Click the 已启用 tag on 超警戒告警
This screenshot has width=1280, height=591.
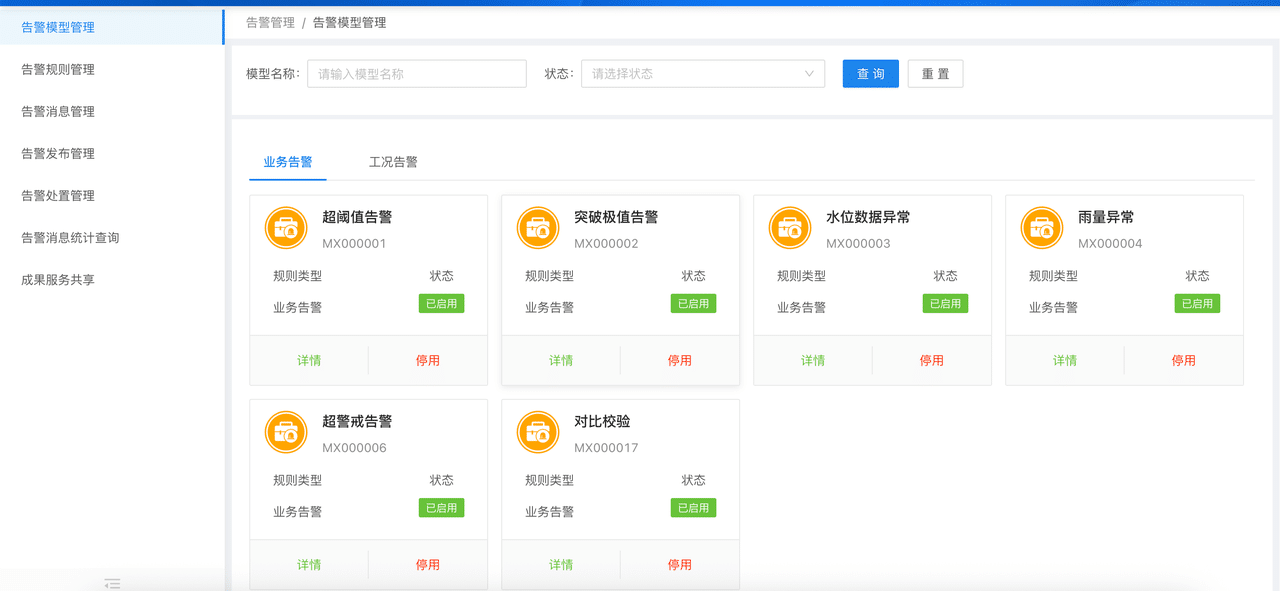[x=441, y=507]
